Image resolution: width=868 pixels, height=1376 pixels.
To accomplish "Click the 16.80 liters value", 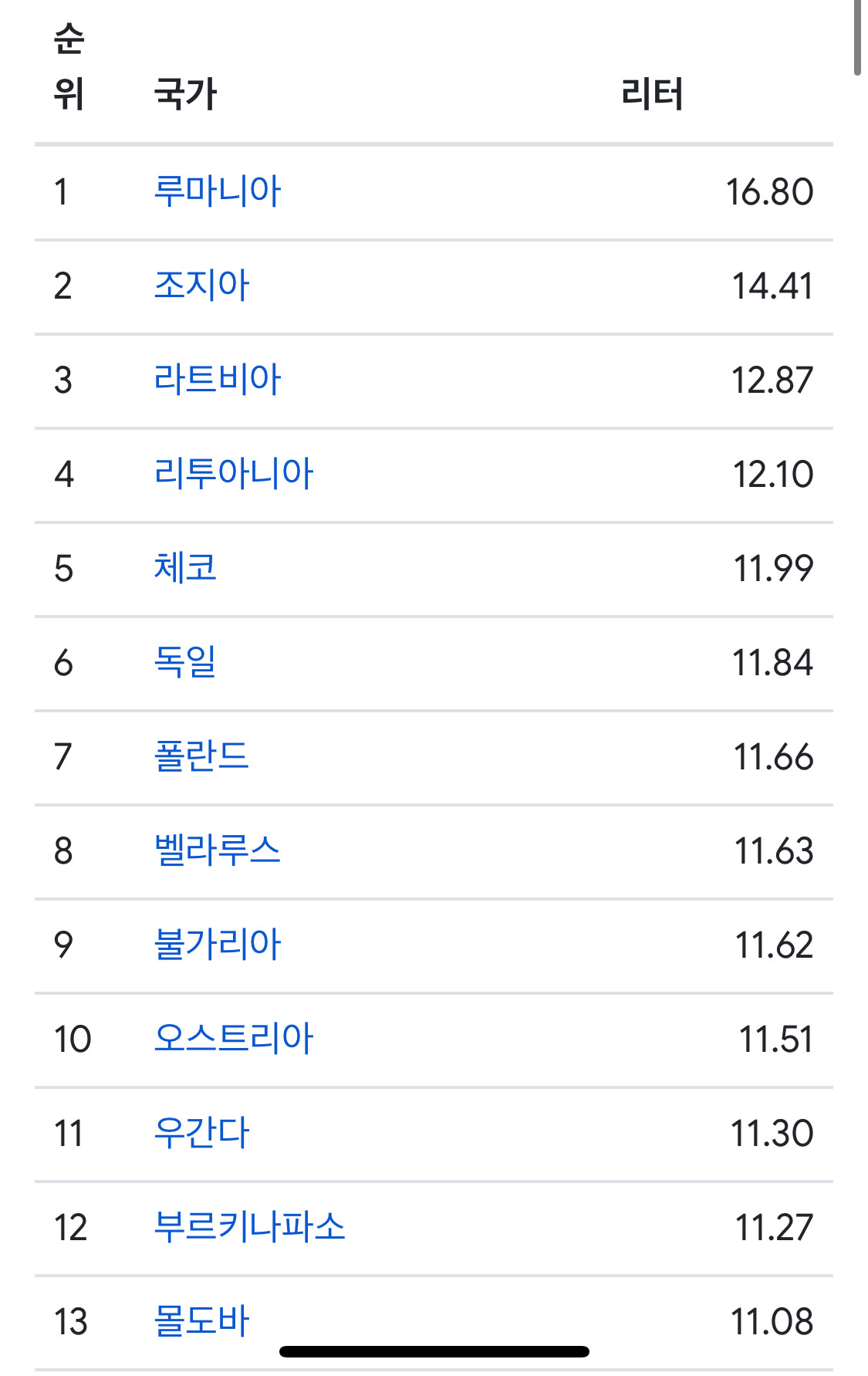I will pos(769,191).
